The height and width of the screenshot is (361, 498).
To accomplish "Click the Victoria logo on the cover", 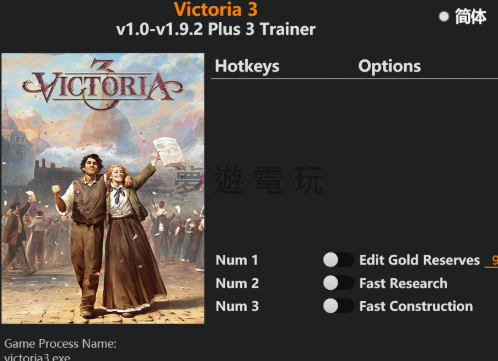I will click(x=103, y=85).
